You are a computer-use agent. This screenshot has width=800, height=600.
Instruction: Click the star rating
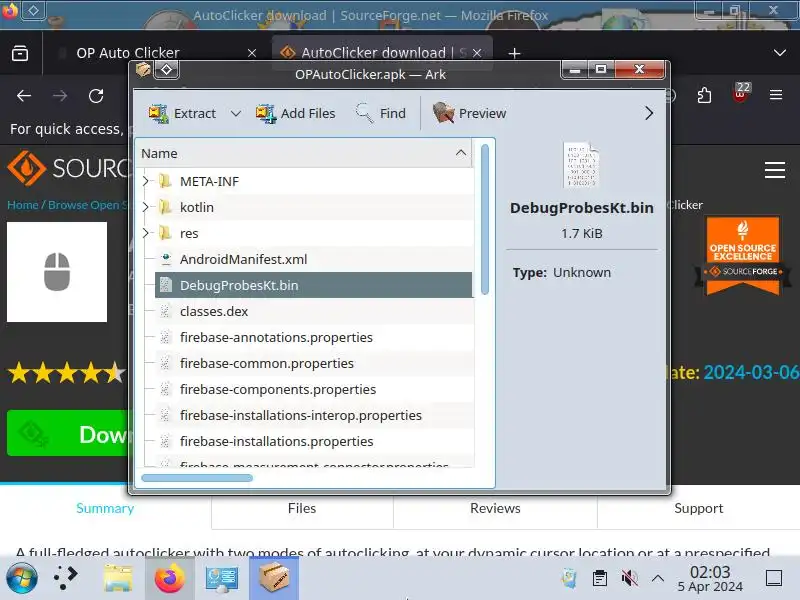coord(66,373)
